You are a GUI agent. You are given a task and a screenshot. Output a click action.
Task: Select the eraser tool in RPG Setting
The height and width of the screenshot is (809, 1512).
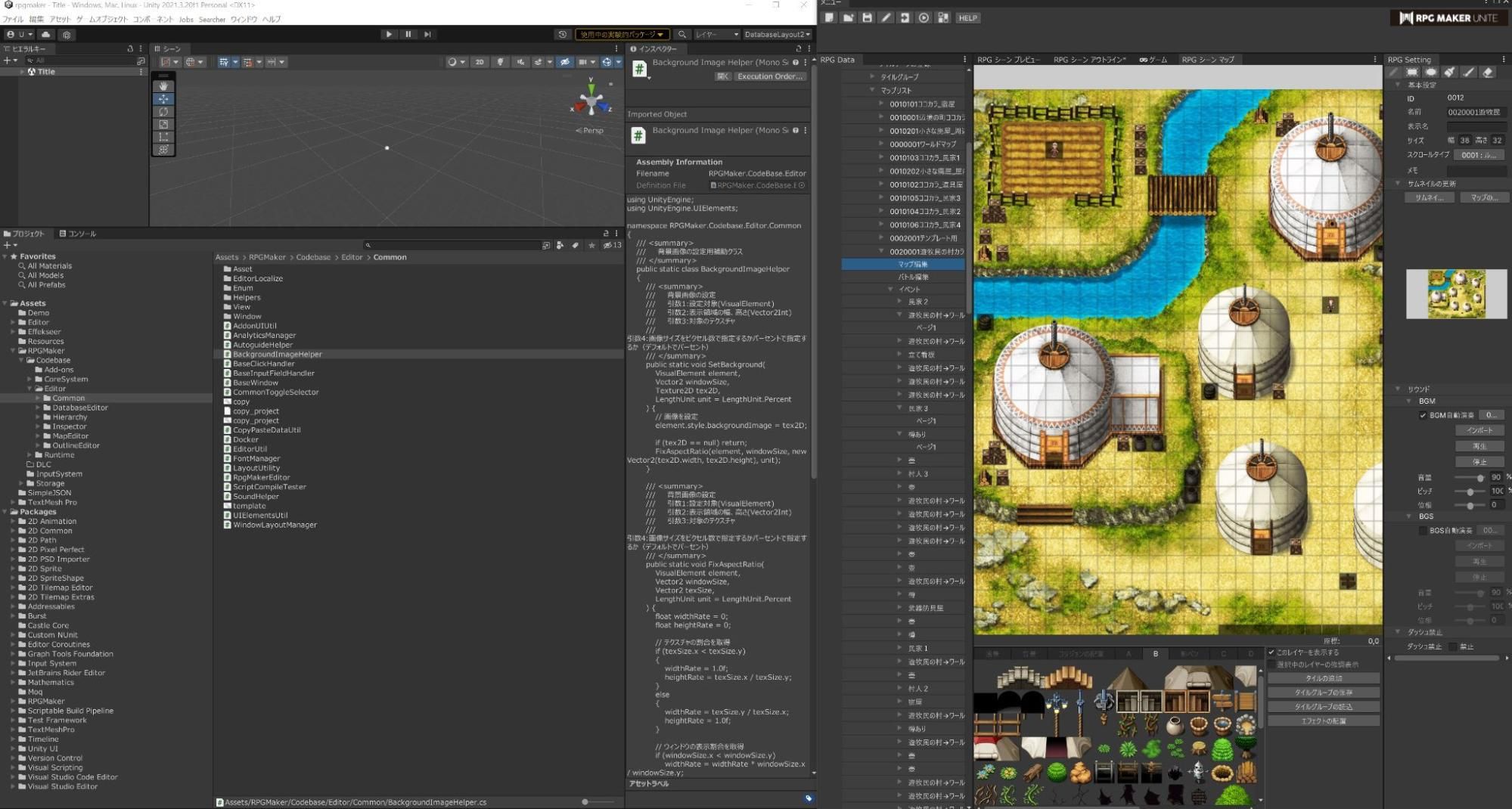click(x=1487, y=73)
